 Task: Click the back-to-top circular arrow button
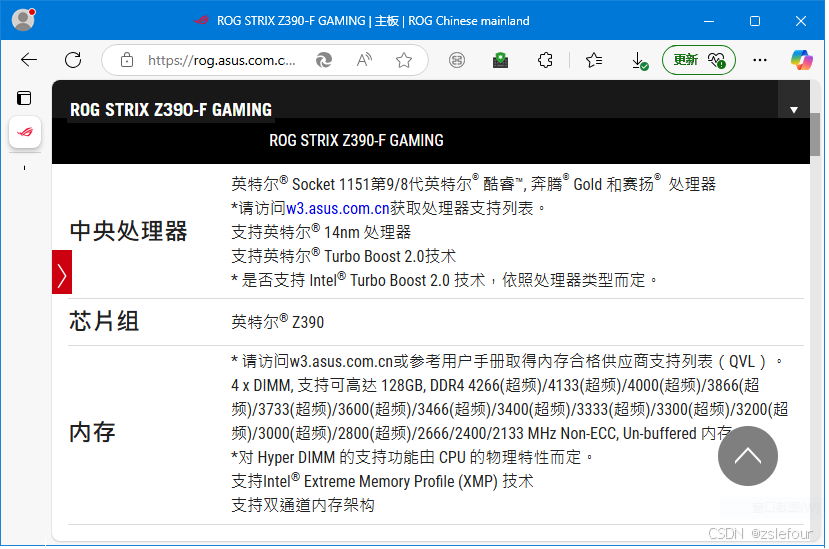[x=748, y=456]
